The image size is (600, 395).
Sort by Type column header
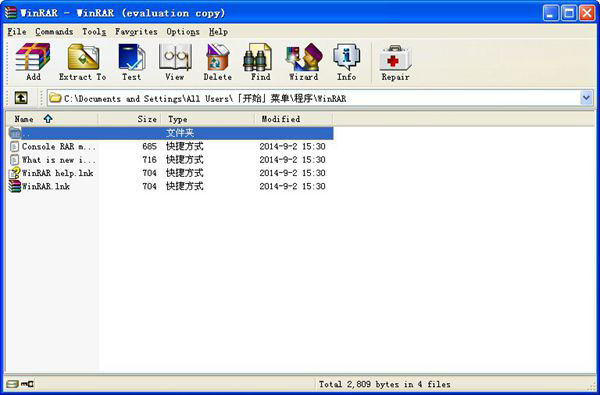click(x=208, y=119)
